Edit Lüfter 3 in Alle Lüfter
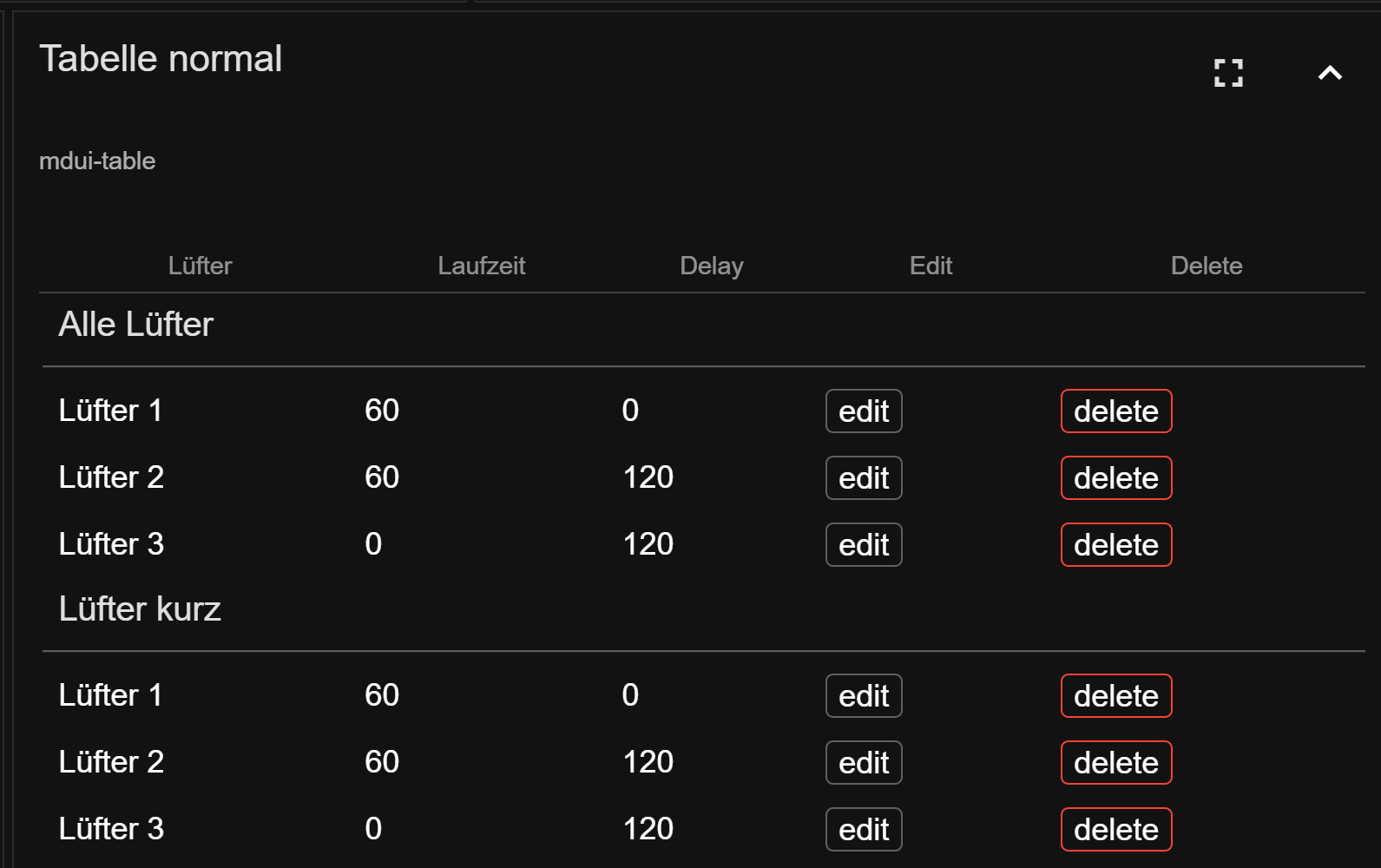 click(864, 545)
